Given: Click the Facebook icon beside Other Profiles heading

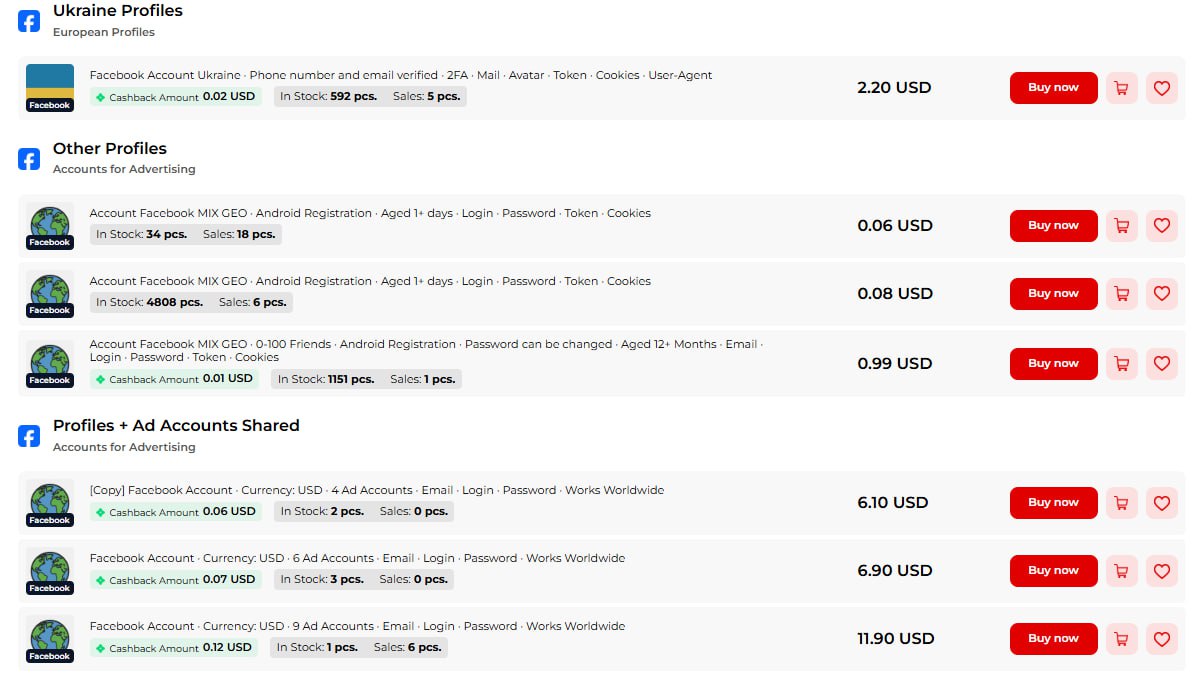Looking at the screenshot, I should [x=29, y=159].
